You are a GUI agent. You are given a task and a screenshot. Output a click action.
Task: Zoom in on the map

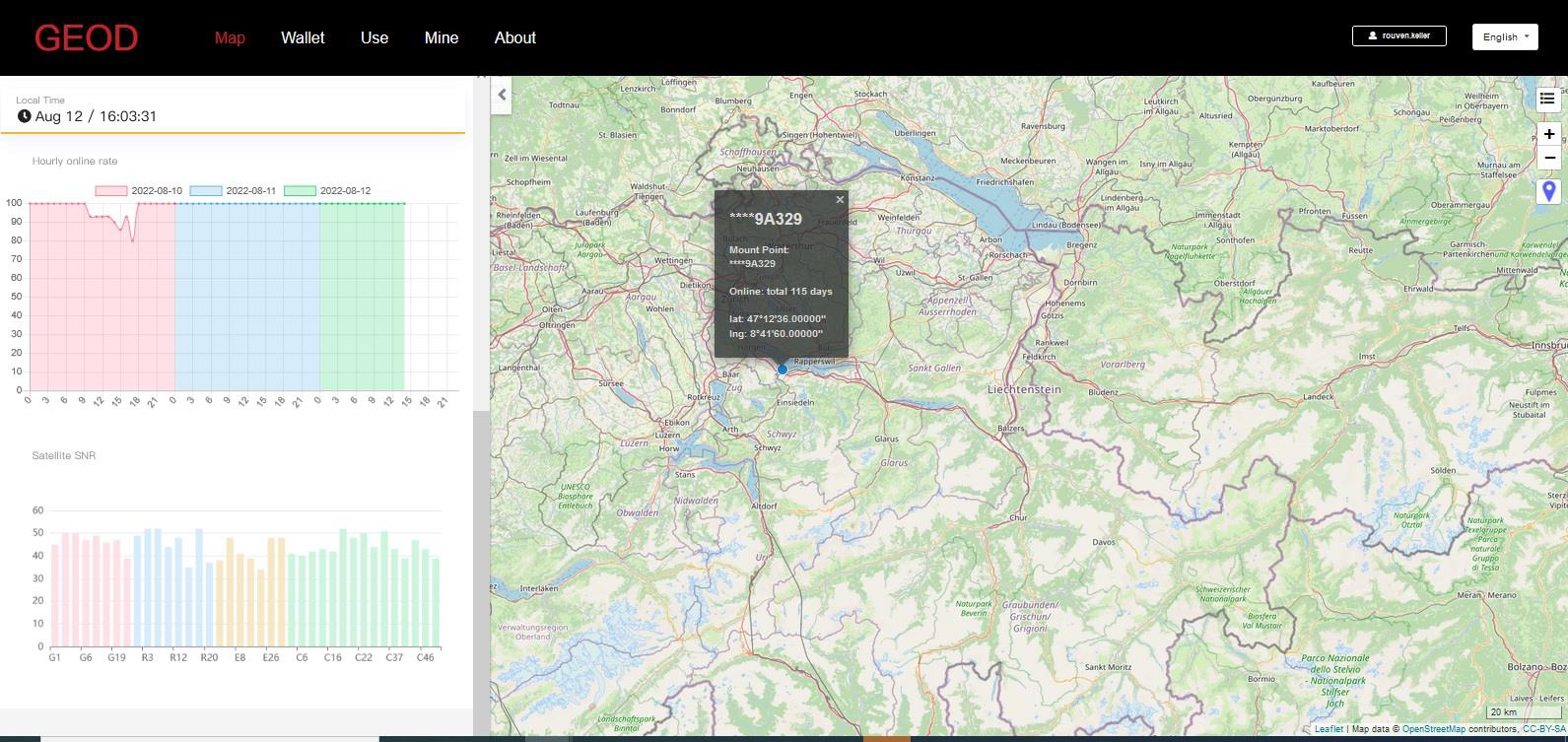pyautogui.click(x=1549, y=134)
